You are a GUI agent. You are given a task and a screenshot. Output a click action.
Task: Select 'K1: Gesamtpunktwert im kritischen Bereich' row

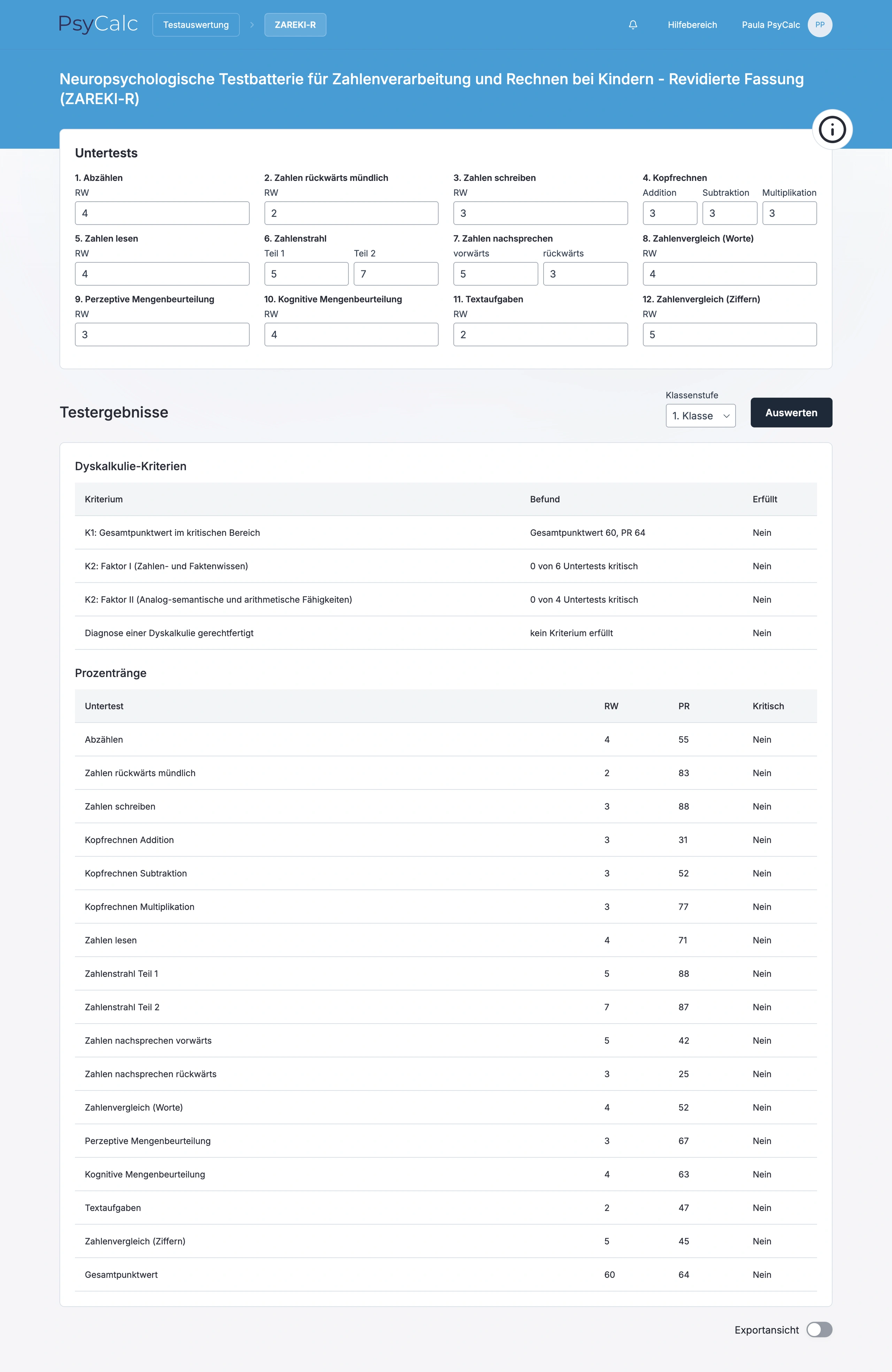446,533
